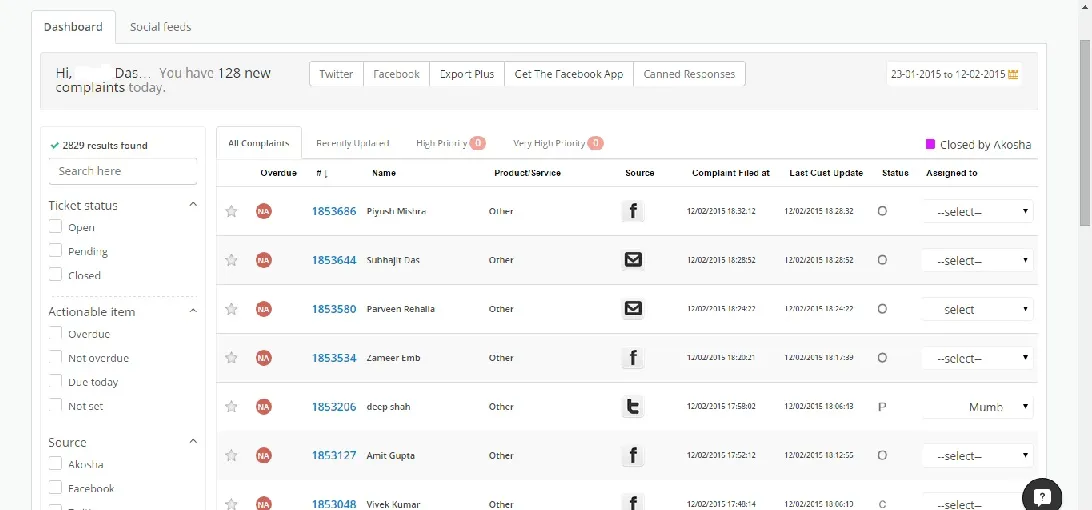Viewport: 1092px width, 510px height.
Task: Click NA overdue badge for ticket 1853534
Action: coord(263,357)
